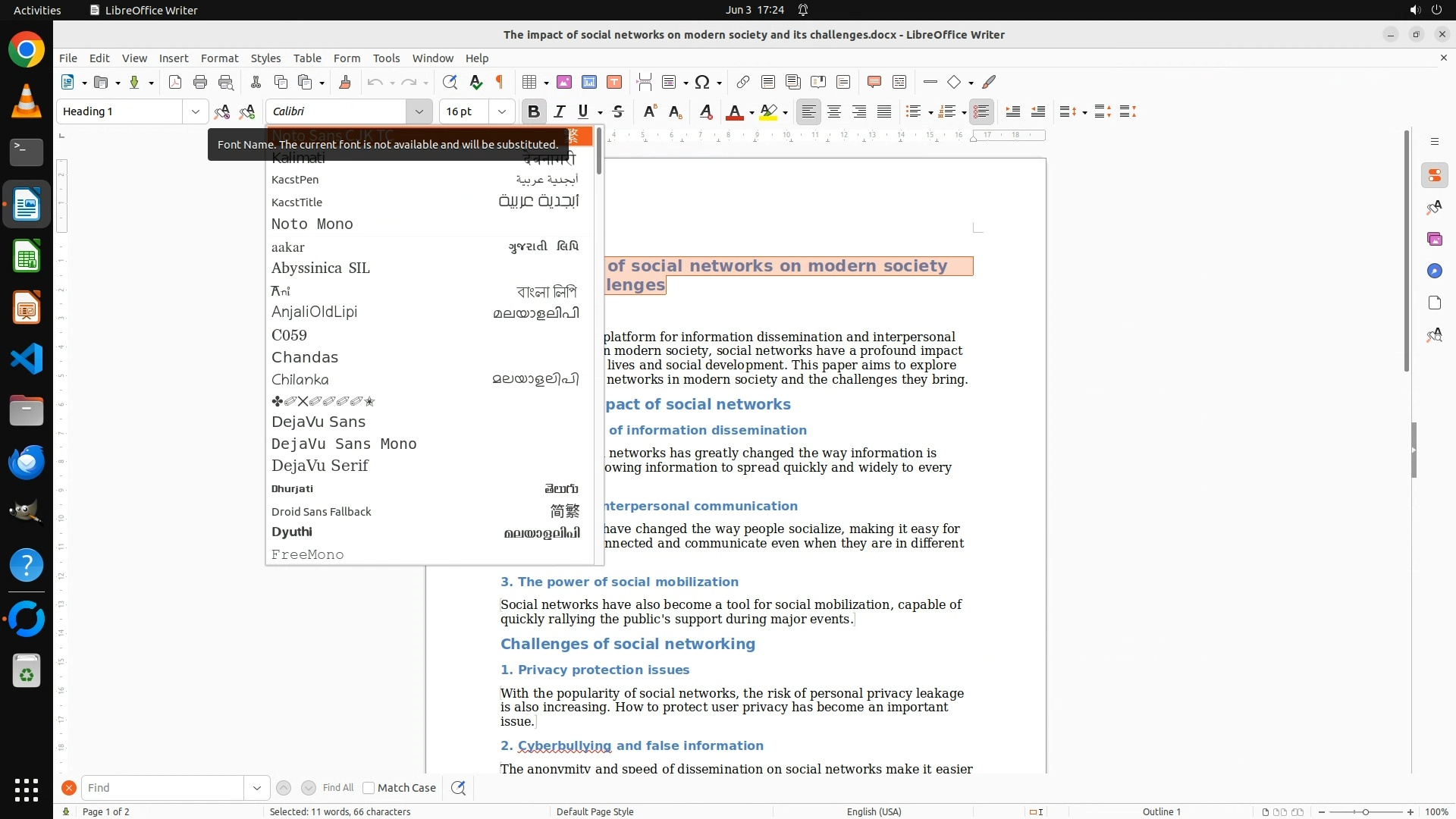Click the Insert Special Character omega icon
This screenshot has width=1456, height=819.
click(702, 82)
